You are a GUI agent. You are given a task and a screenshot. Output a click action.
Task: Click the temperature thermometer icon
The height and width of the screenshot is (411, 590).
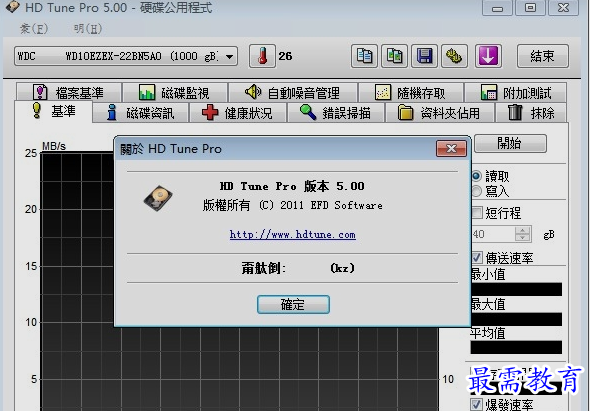coord(262,56)
